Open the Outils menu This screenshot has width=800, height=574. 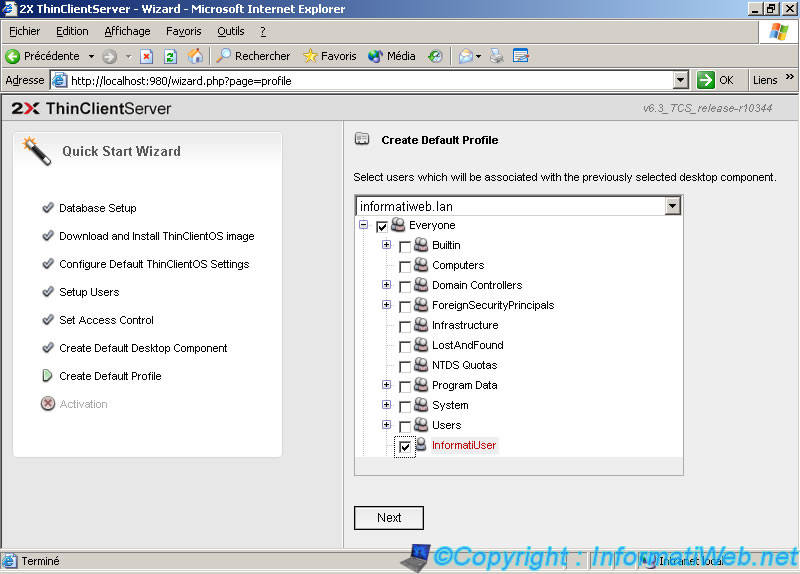(231, 32)
